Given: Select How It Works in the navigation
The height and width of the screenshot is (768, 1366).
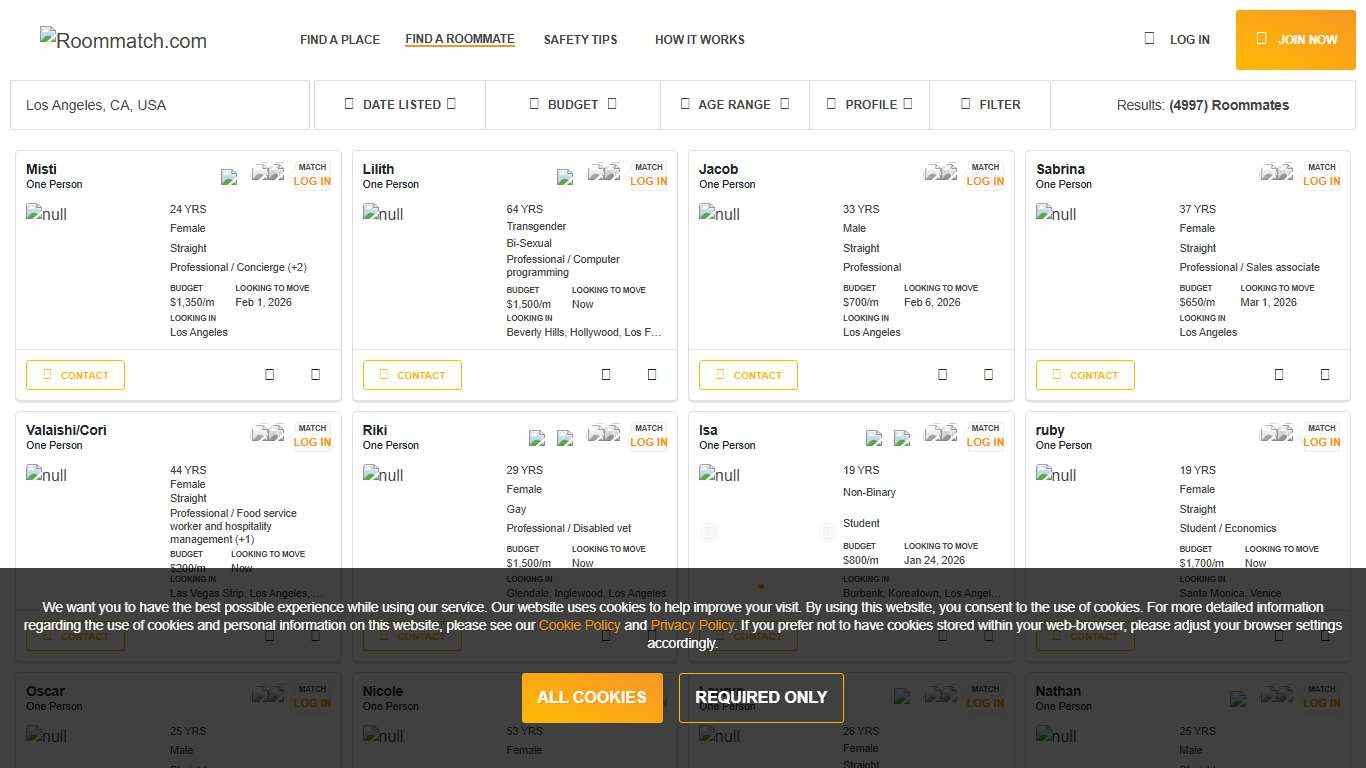Looking at the screenshot, I should (699, 40).
